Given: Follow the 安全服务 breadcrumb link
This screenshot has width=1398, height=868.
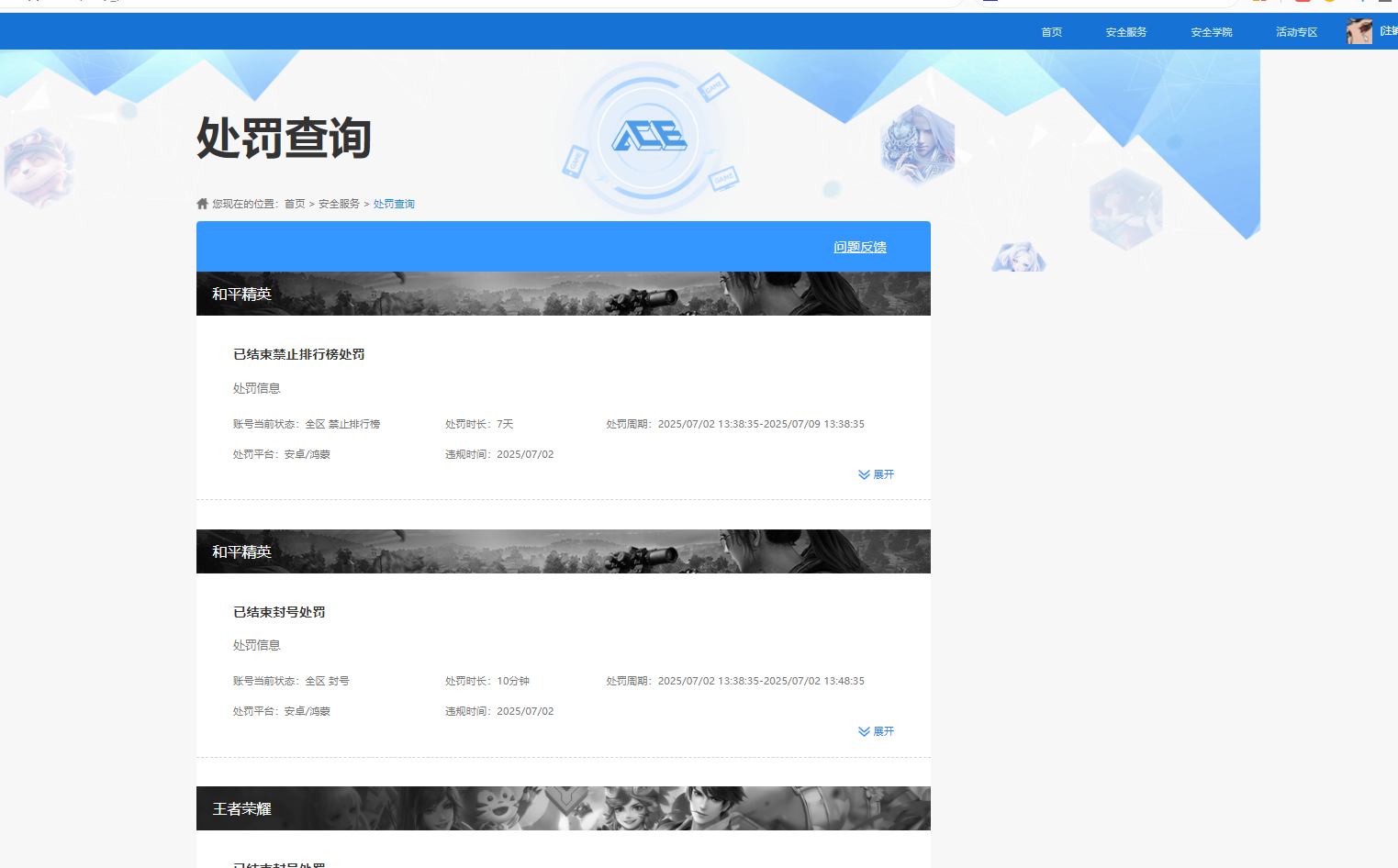Looking at the screenshot, I should pos(339,204).
